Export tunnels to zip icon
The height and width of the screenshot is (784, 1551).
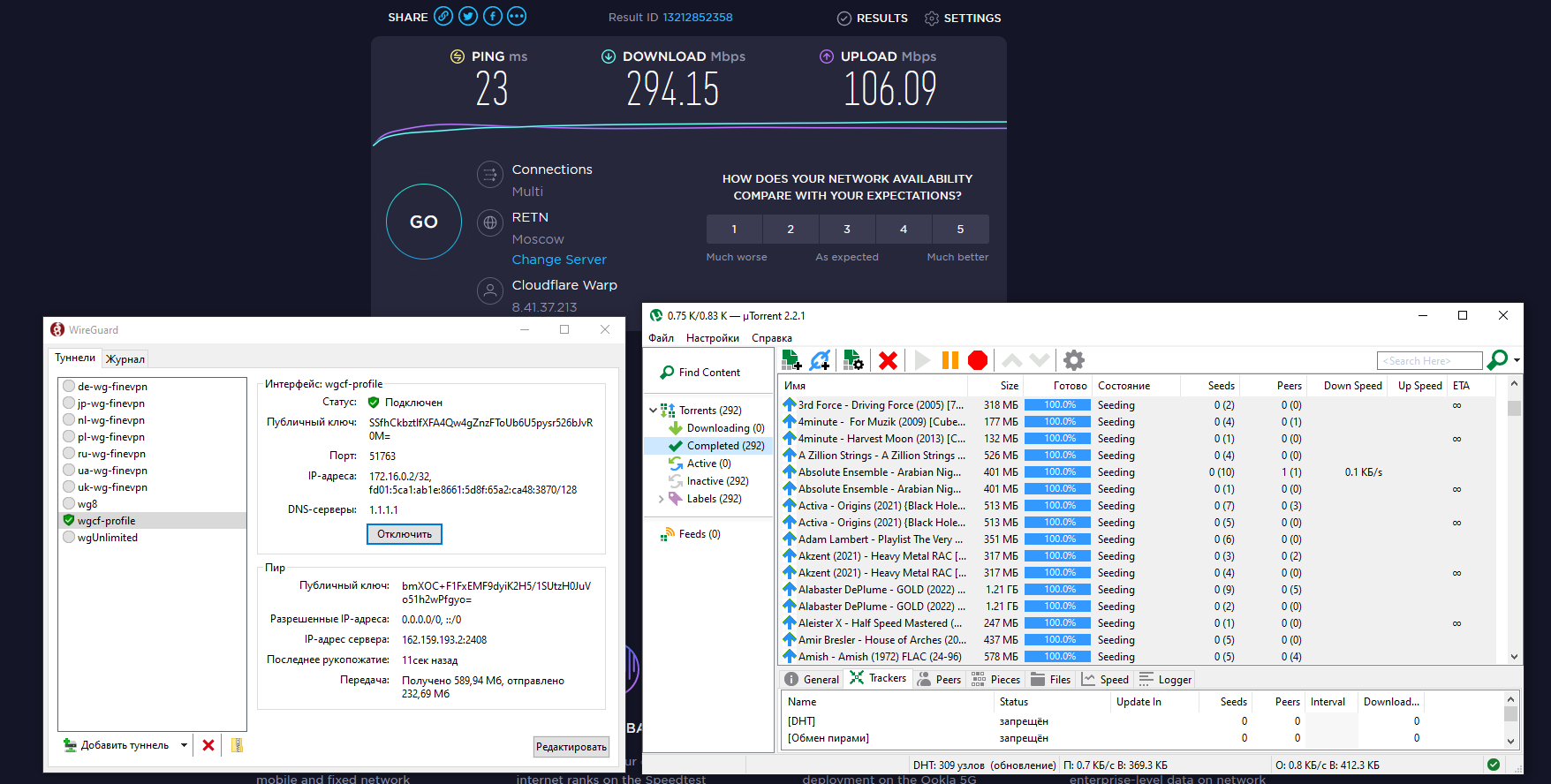(237, 745)
